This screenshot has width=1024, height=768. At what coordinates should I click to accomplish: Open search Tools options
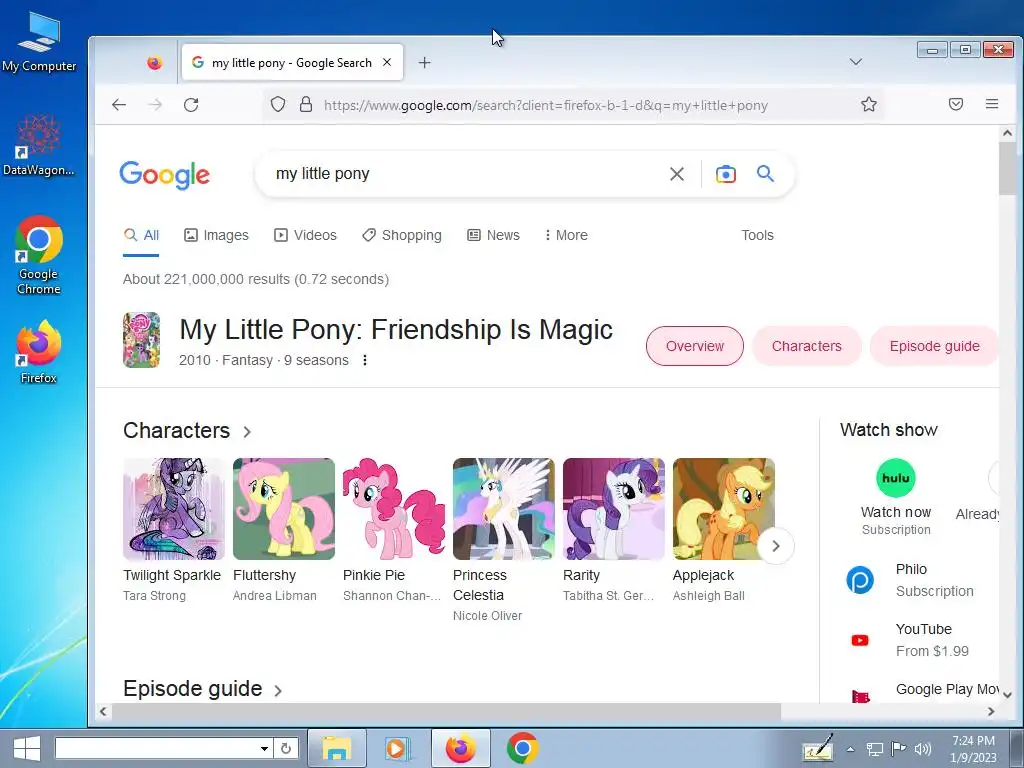758,235
